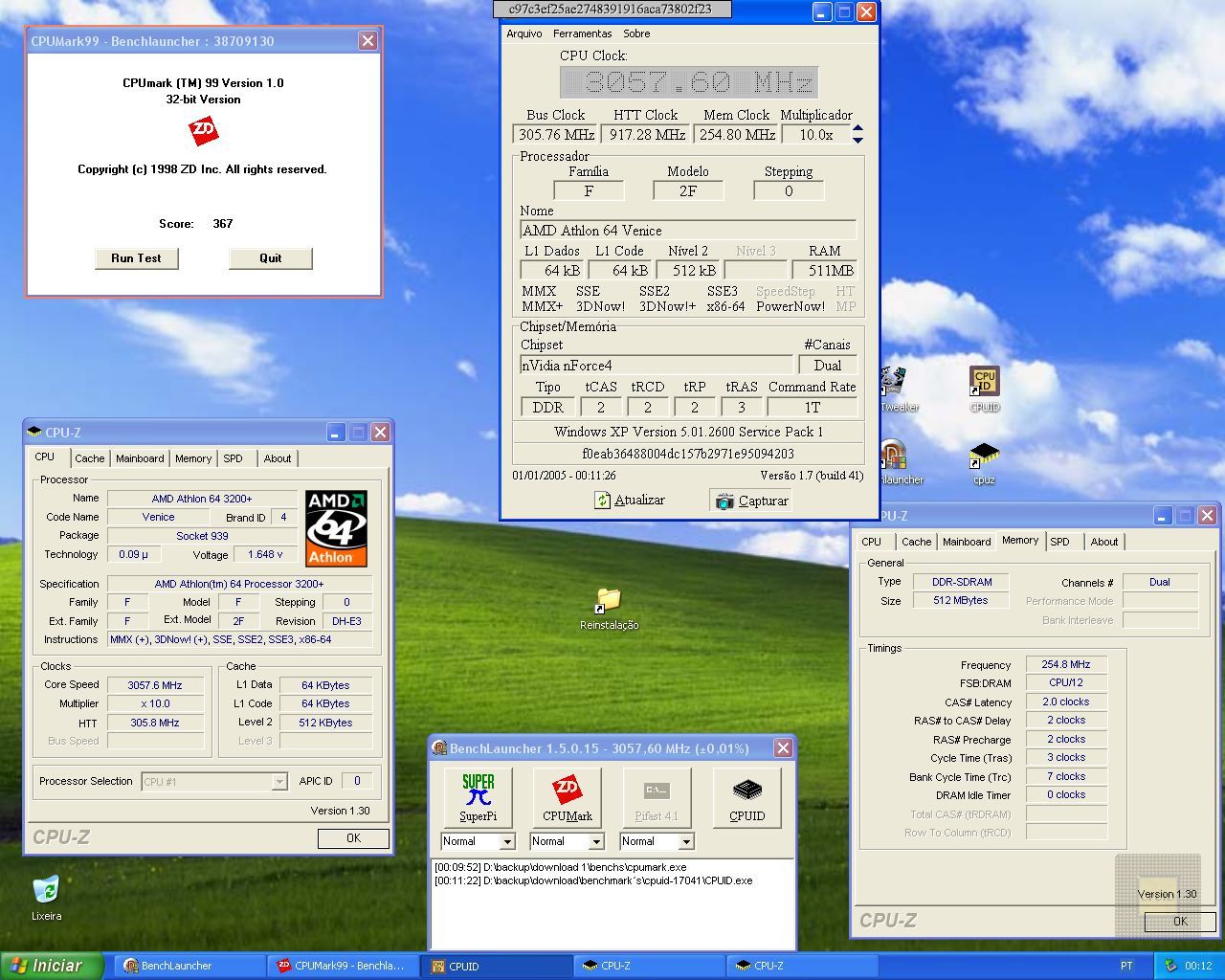Click the ZD logo in CPUMark99
Viewport: 1225px width, 980px height.
[x=203, y=130]
